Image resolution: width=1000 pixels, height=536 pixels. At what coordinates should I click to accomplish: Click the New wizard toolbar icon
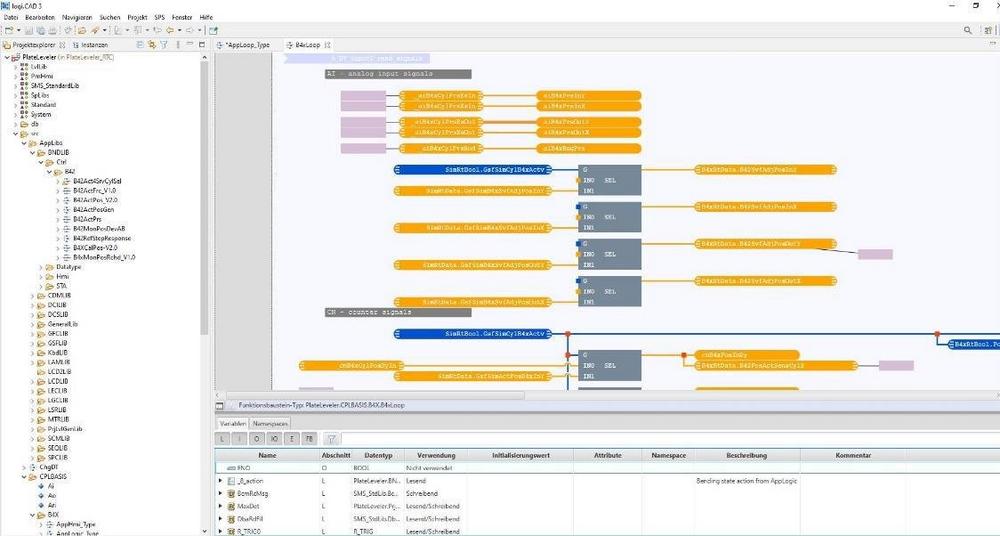tap(9, 30)
